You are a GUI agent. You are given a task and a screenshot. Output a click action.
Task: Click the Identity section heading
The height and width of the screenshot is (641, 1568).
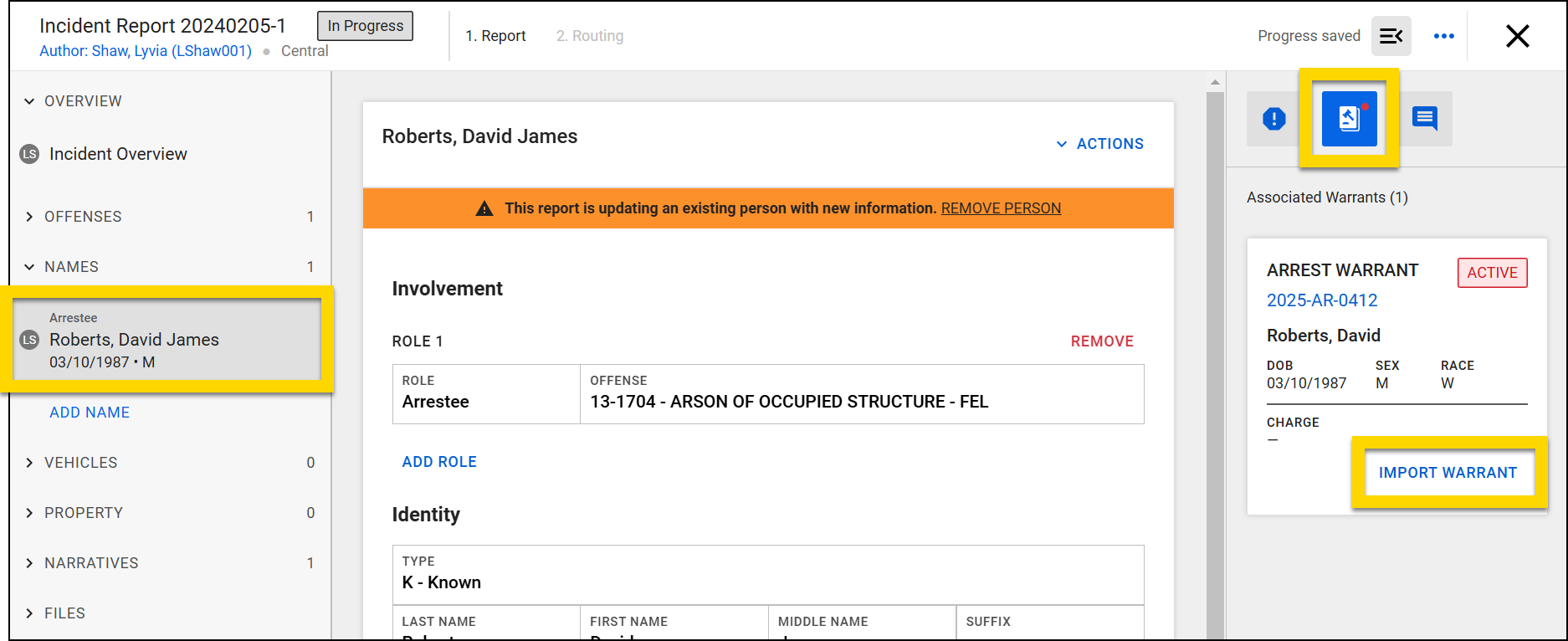tap(426, 515)
